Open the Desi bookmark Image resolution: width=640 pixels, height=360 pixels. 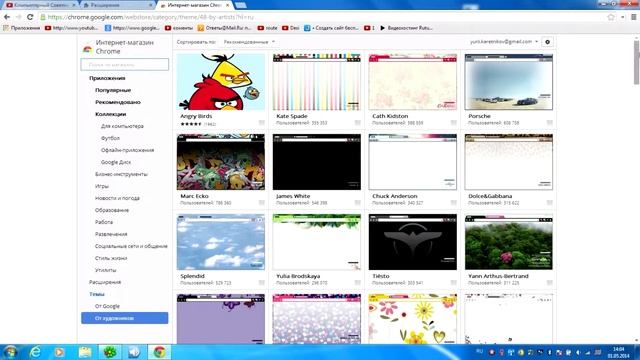point(291,28)
